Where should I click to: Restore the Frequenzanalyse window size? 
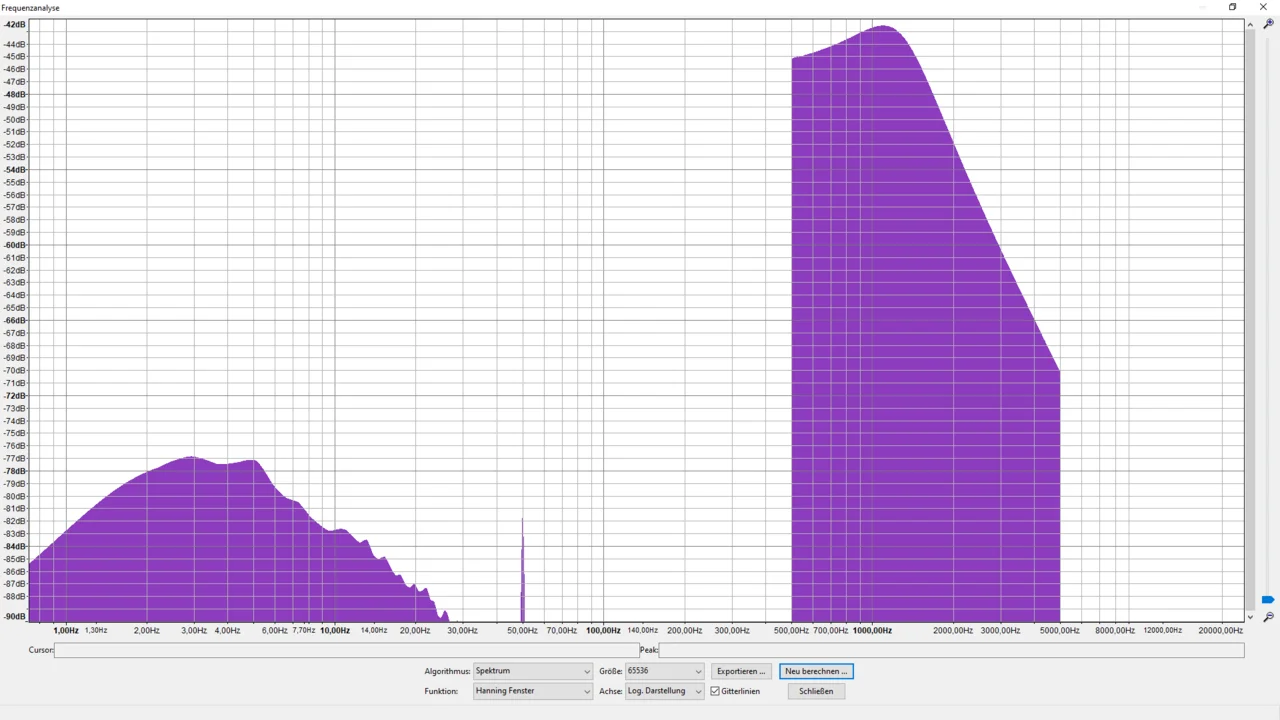click(1232, 7)
